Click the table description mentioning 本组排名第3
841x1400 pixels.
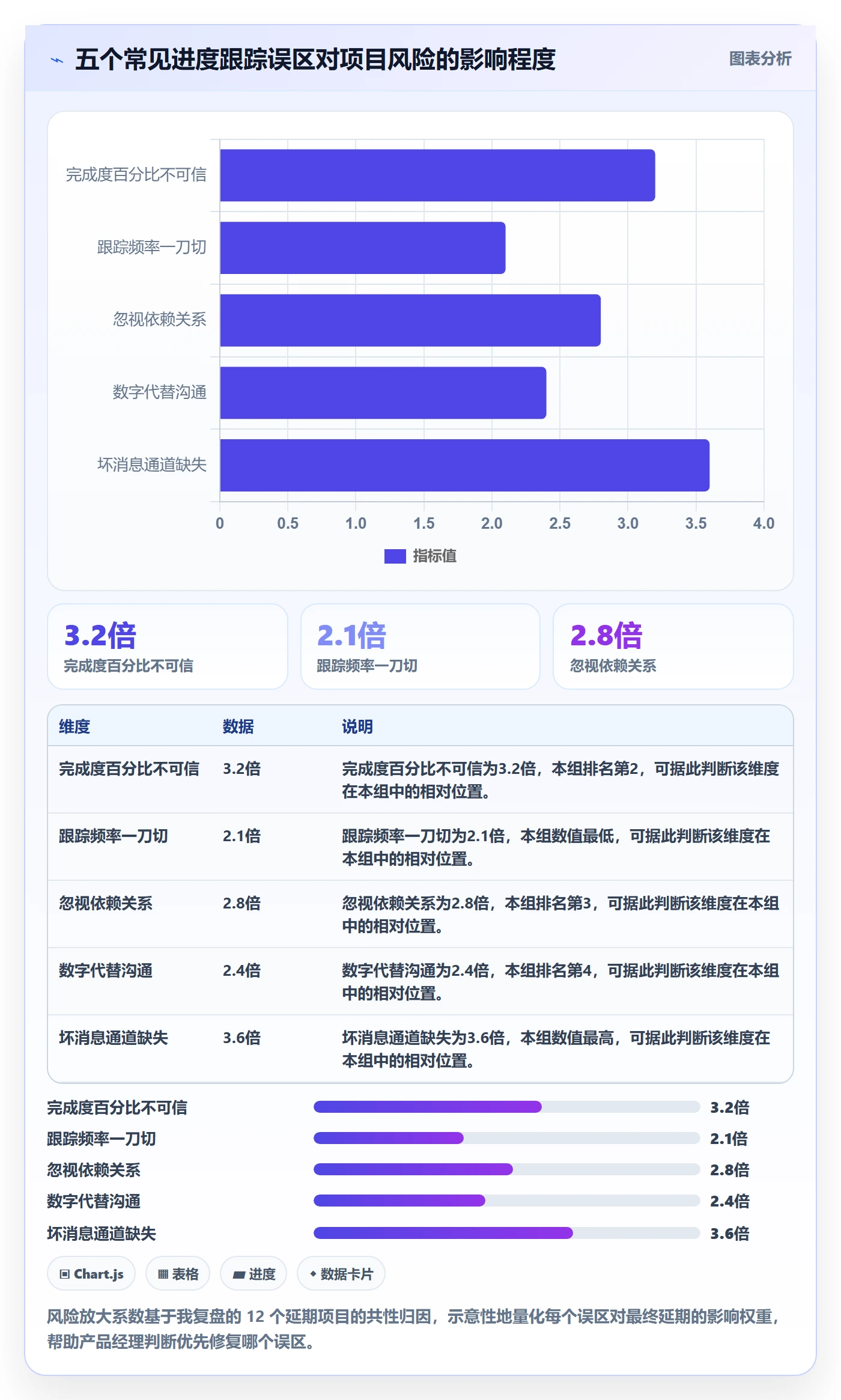point(560,915)
